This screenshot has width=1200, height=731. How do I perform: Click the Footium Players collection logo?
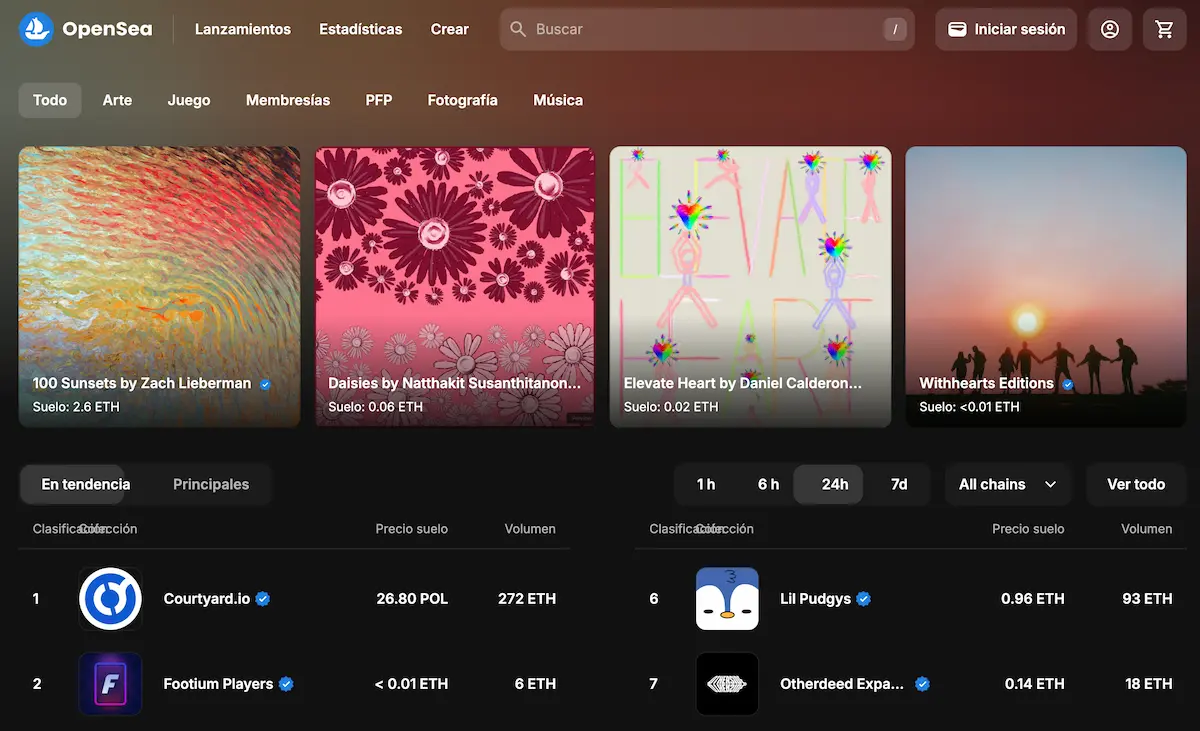coord(110,684)
